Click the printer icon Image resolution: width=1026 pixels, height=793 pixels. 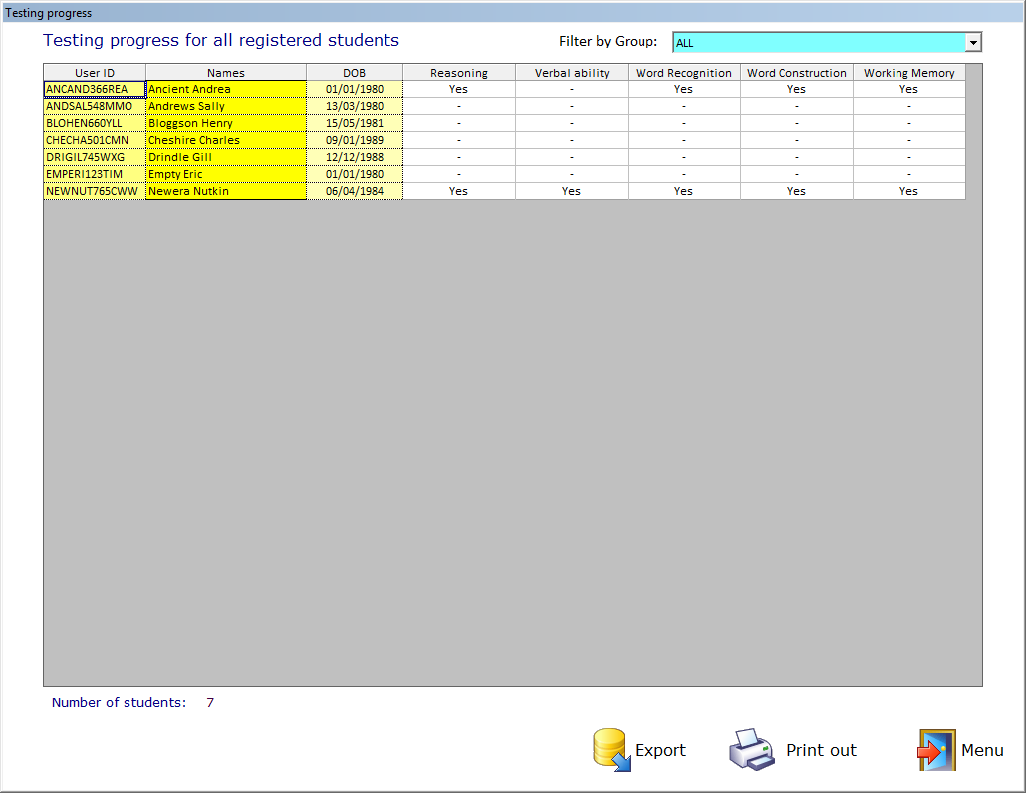tap(752, 749)
